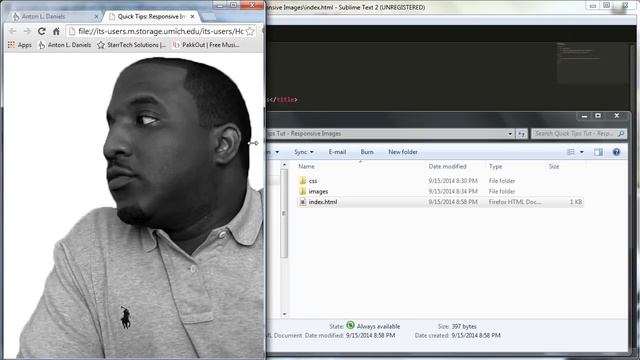Select the css folder
Image resolution: width=640 pixels, height=360 pixels.
(x=313, y=181)
